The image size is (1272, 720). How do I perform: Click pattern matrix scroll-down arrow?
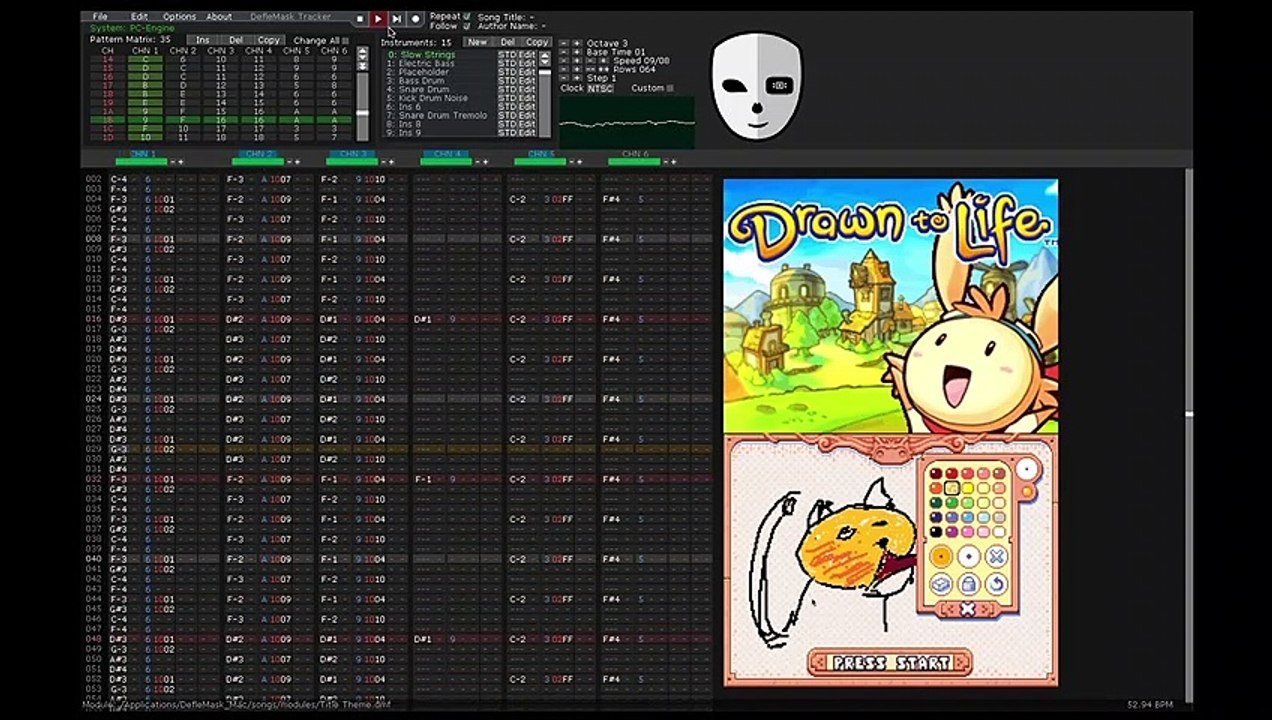(362, 58)
